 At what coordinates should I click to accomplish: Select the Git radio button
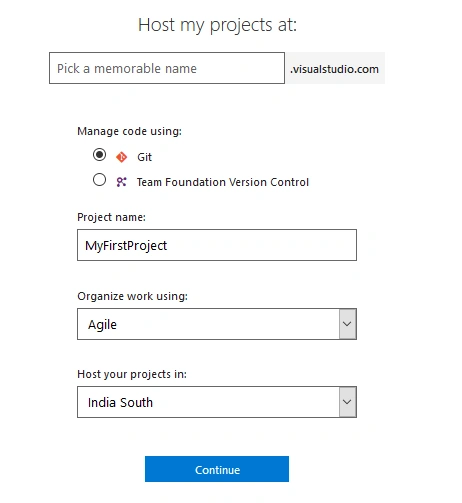click(99, 155)
